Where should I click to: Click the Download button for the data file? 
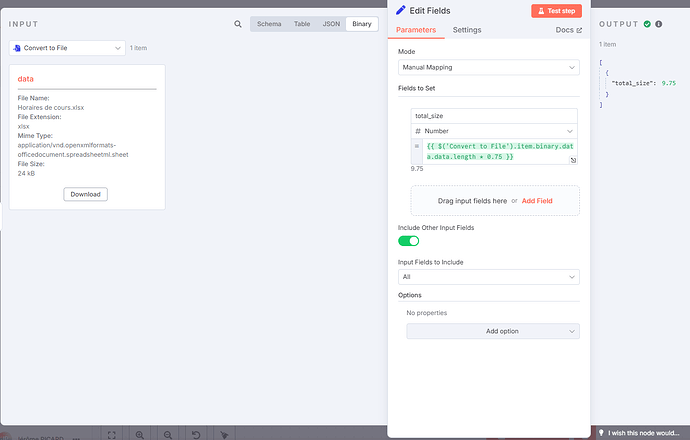click(85, 194)
